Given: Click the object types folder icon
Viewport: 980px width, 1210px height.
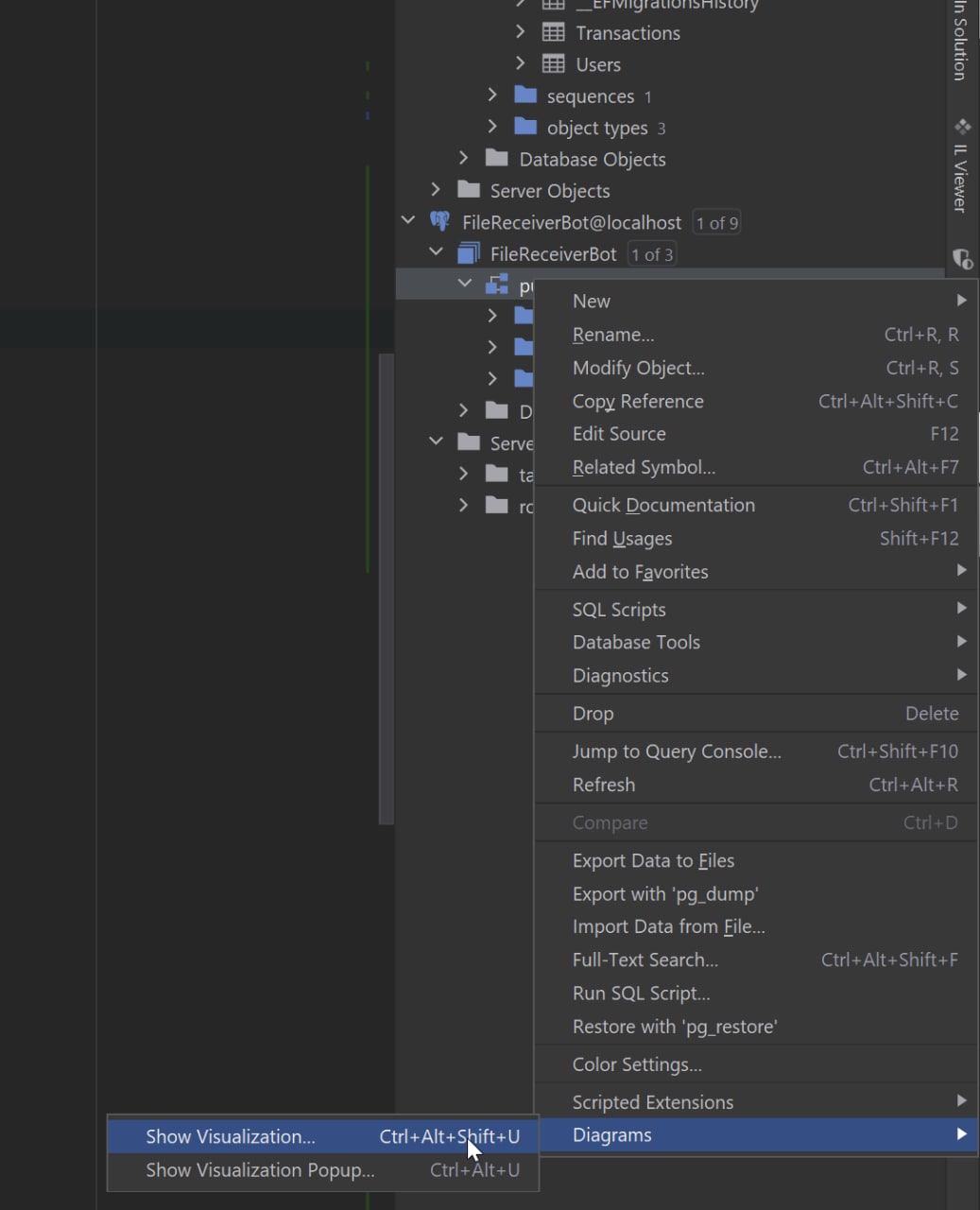Looking at the screenshot, I should [x=525, y=127].
